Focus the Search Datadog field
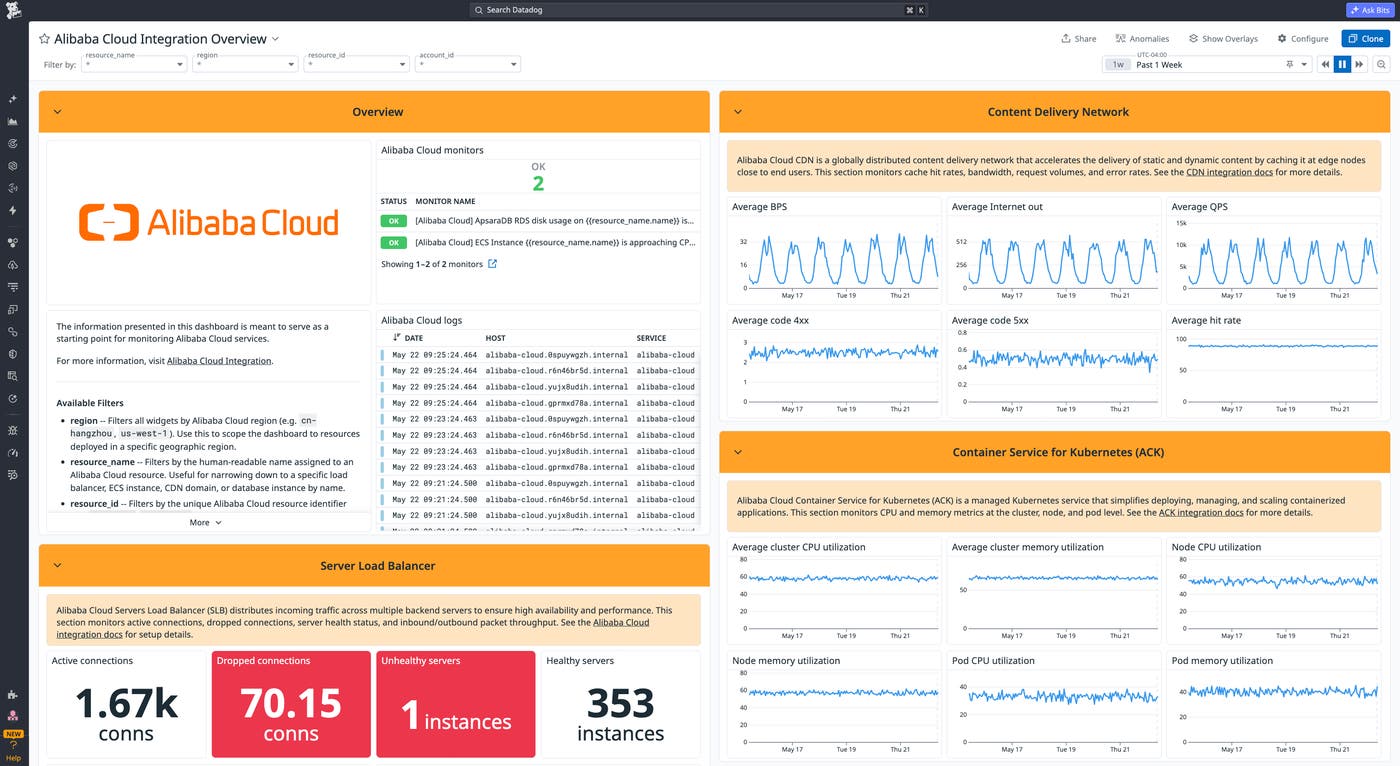 (699, 10)
